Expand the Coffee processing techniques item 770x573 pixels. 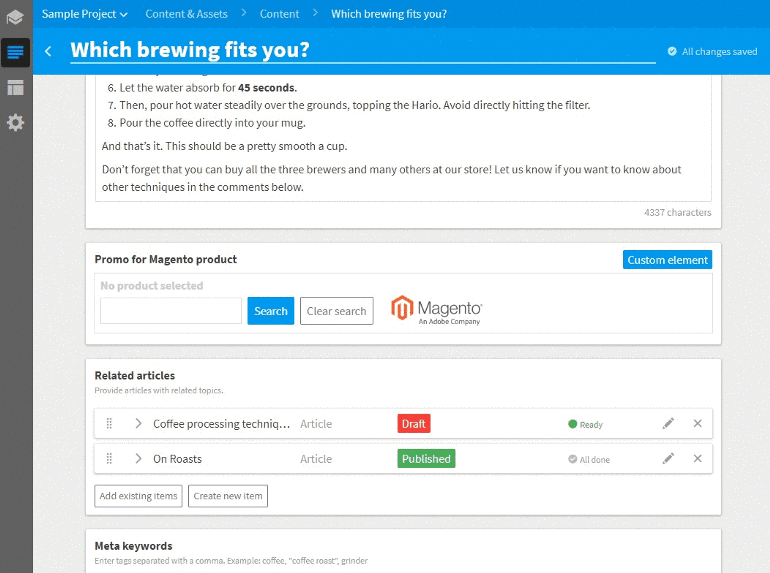coord(138,423)
